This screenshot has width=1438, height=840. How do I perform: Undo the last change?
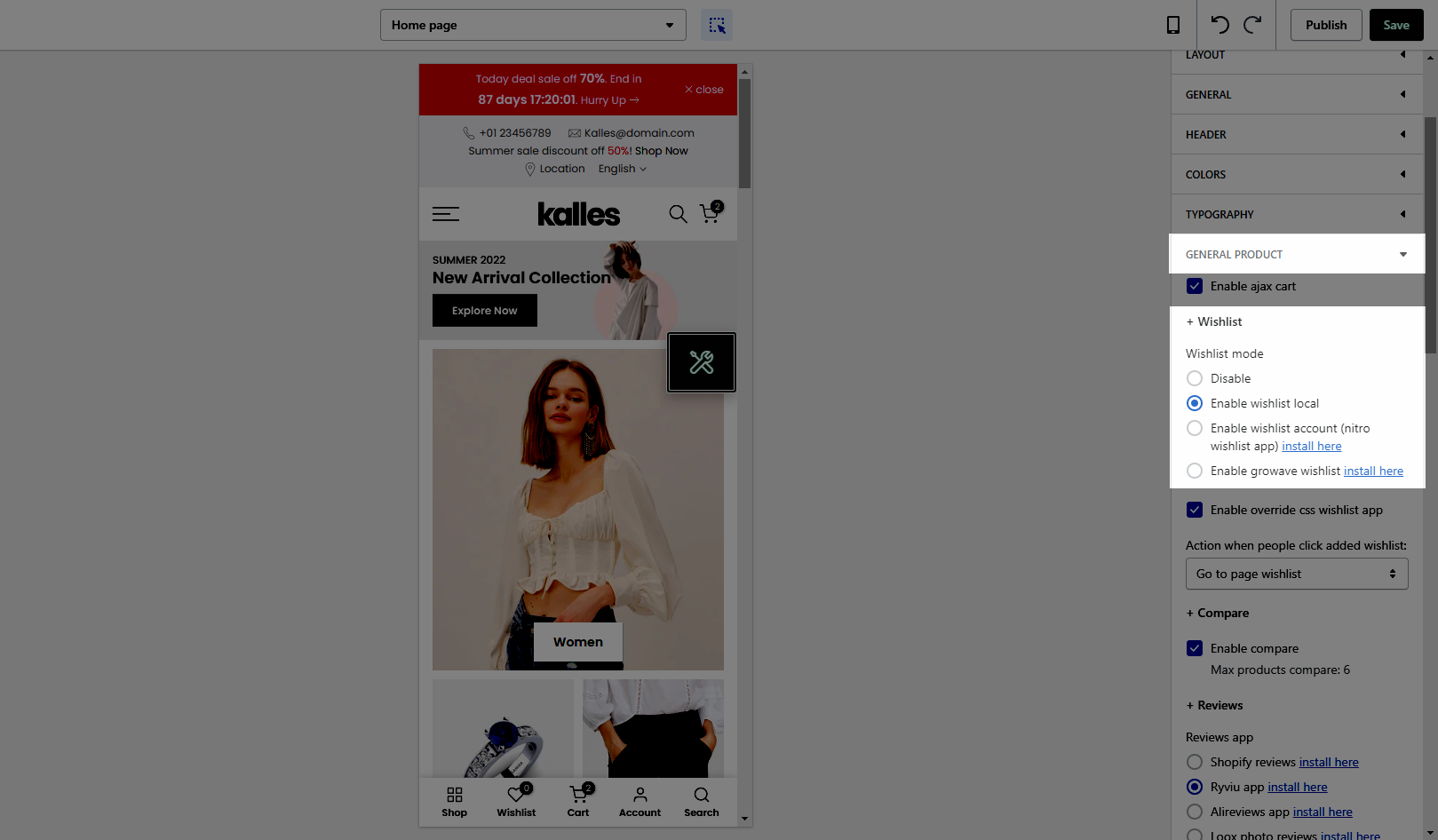[1220, 25]
